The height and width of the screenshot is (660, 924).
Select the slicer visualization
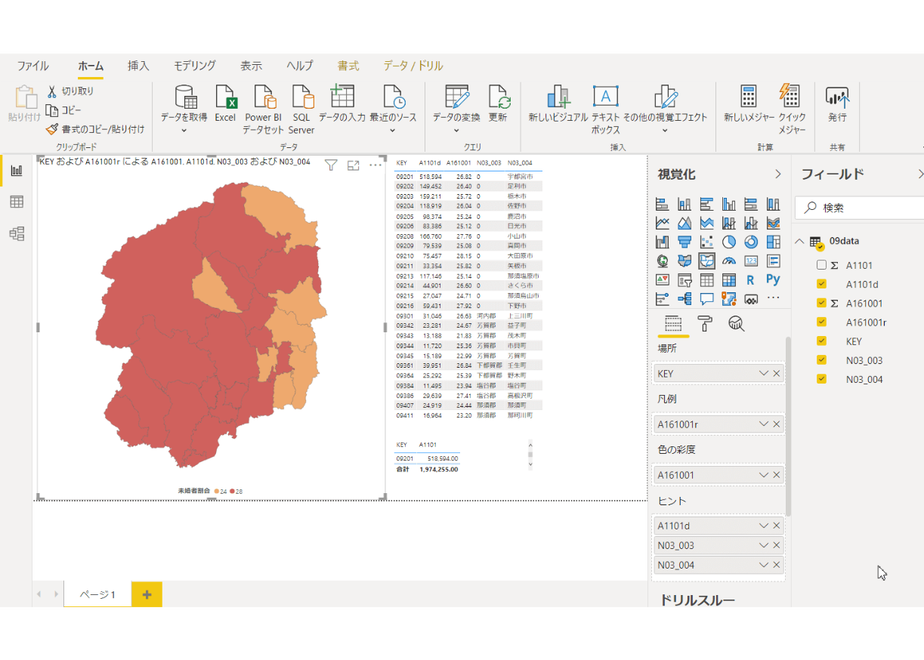click(684, 280)
